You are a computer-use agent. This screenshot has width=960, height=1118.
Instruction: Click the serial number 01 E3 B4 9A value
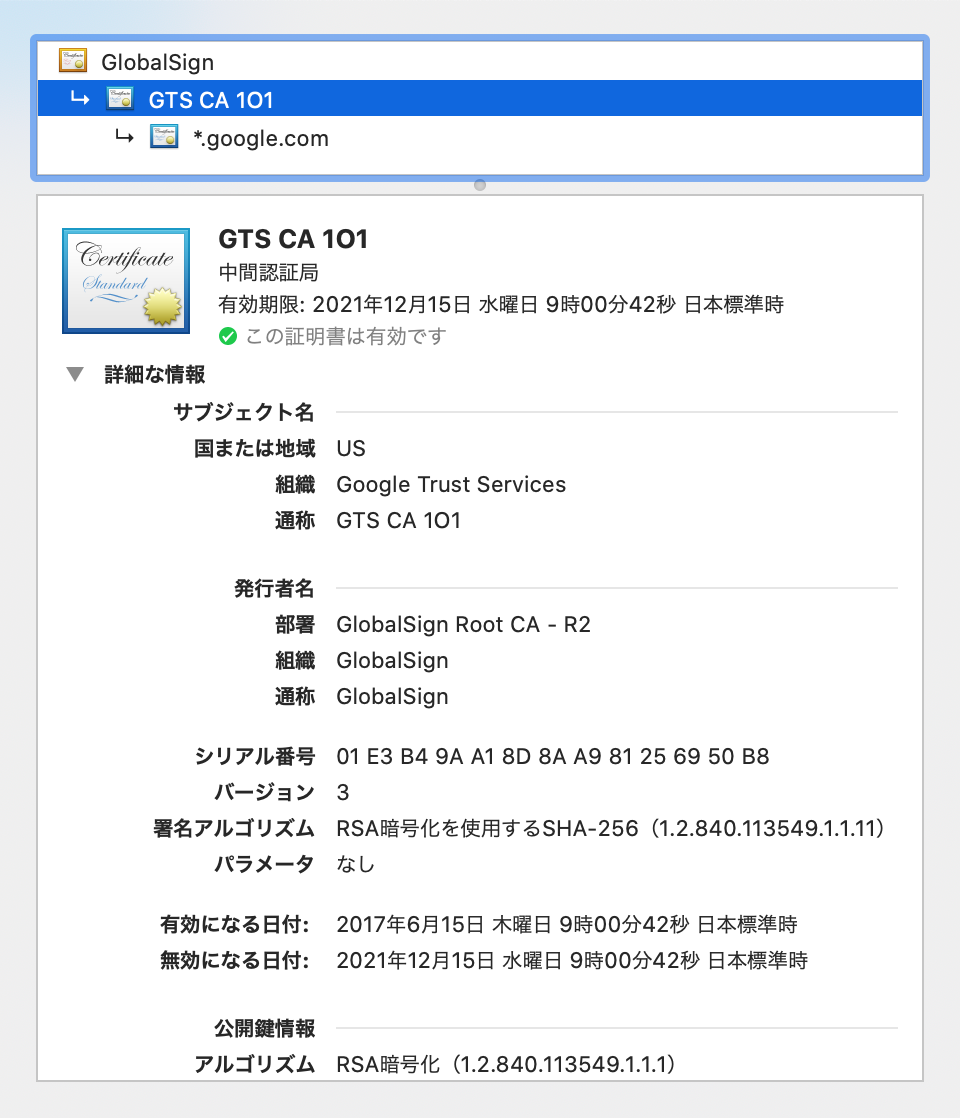click(553, 757)
